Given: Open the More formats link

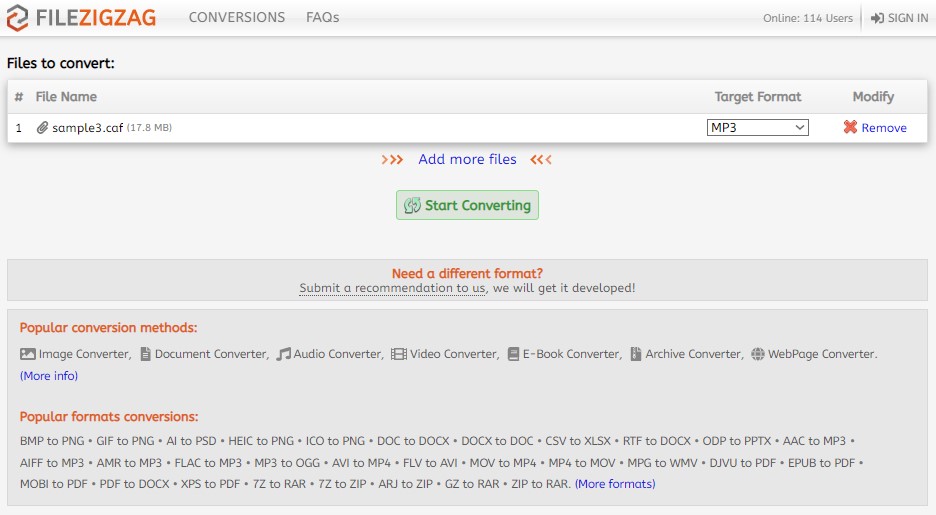Looking at the screenshot, I should (x=615, y=484).
